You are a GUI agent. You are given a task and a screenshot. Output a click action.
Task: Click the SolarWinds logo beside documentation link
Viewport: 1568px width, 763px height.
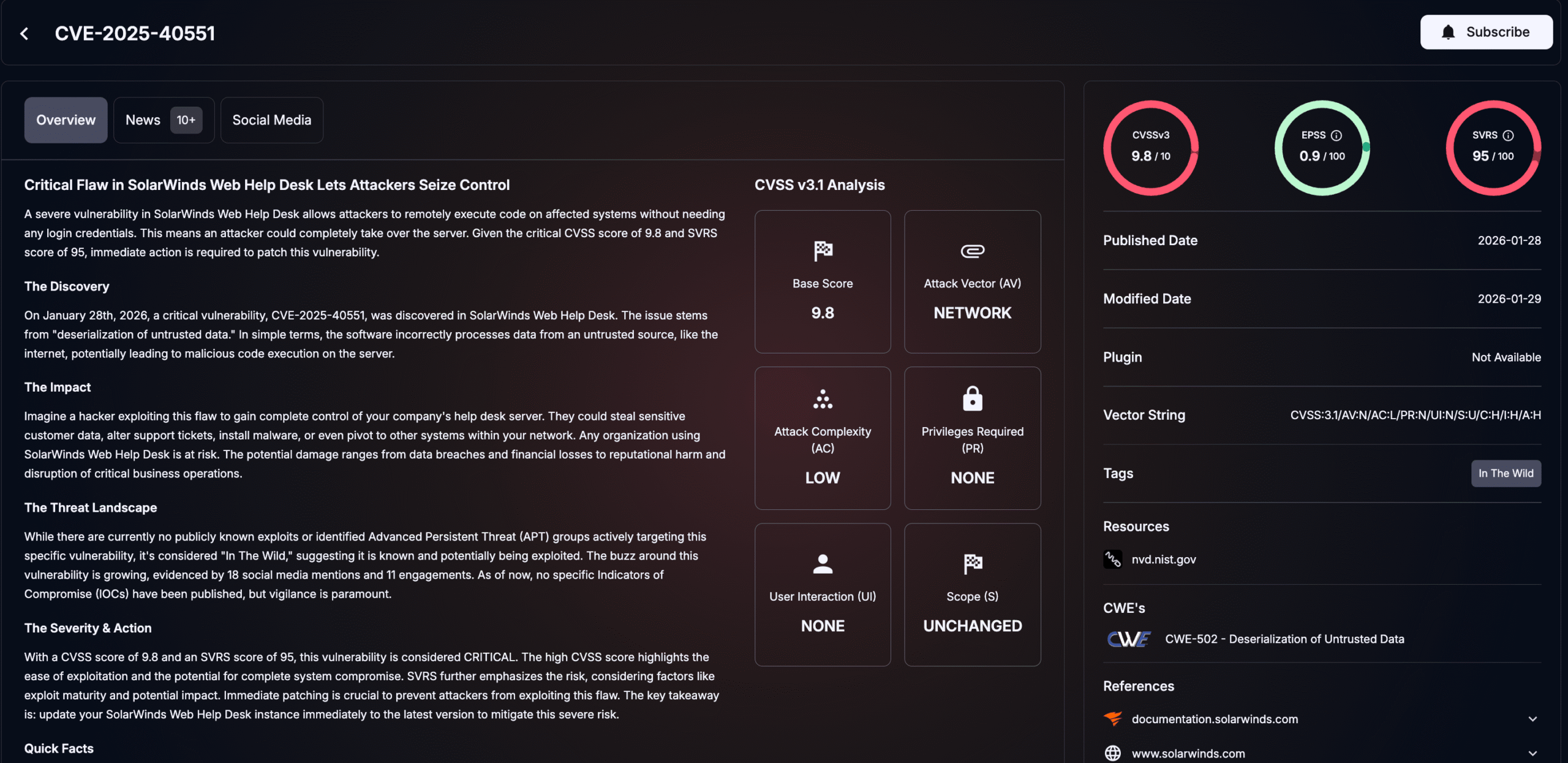click(1113, 719)
